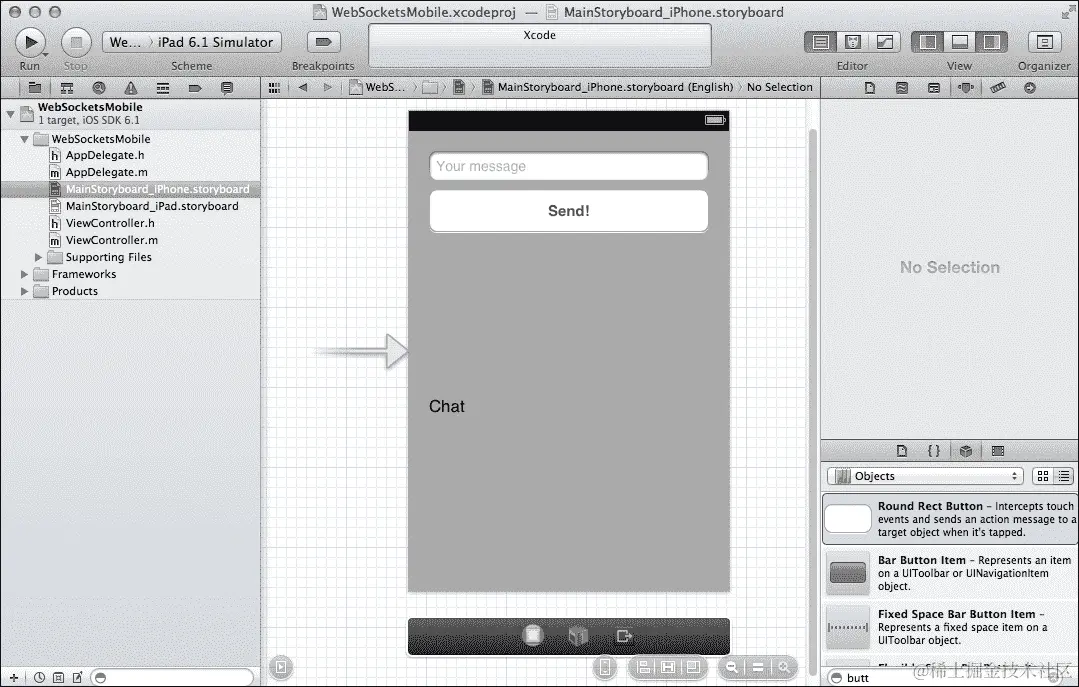Click the Stop button
The height and width of the screenshot is (687, 1079).
point(75,42)
